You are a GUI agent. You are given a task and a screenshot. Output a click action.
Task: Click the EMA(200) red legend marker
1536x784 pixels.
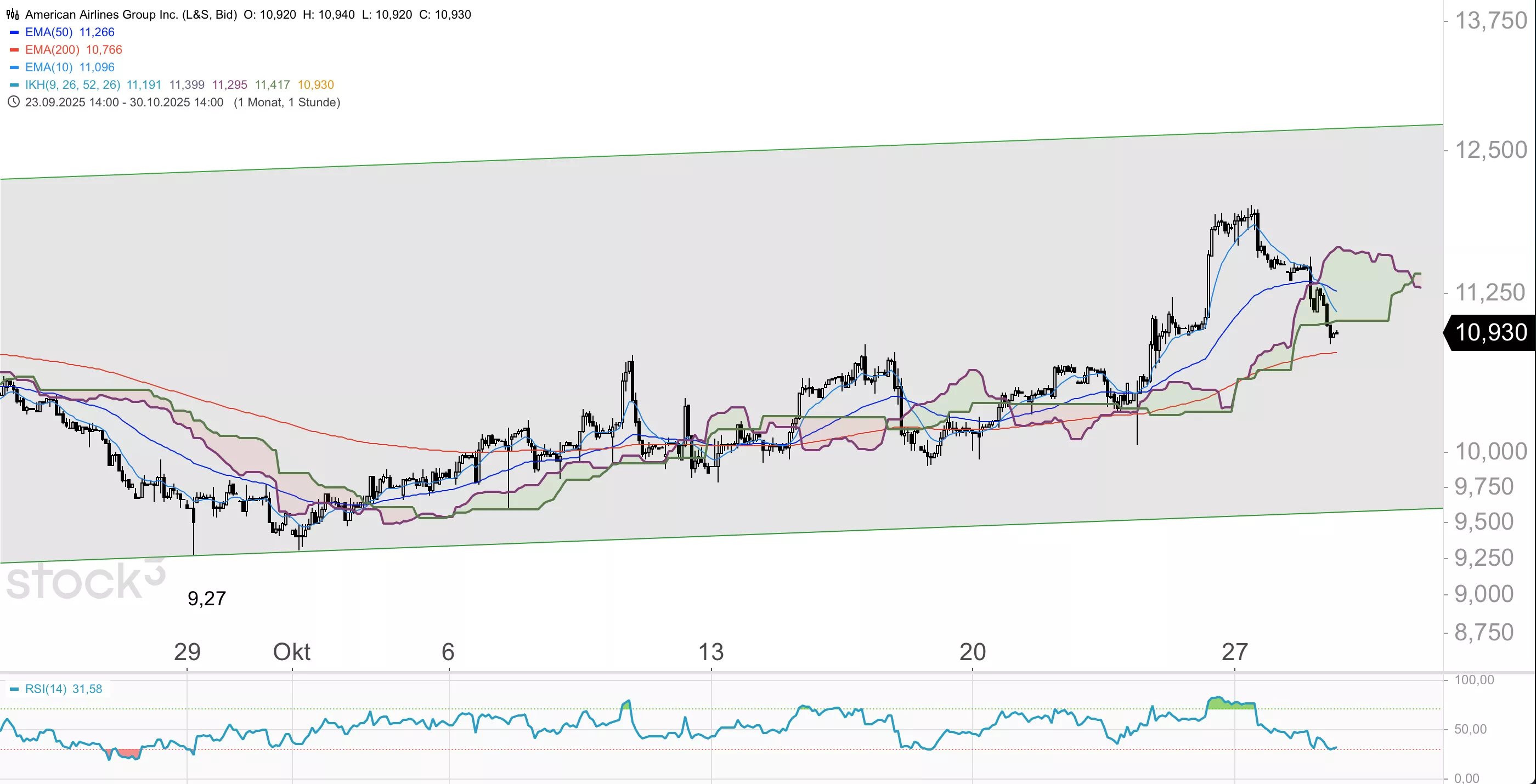[14, 49]
